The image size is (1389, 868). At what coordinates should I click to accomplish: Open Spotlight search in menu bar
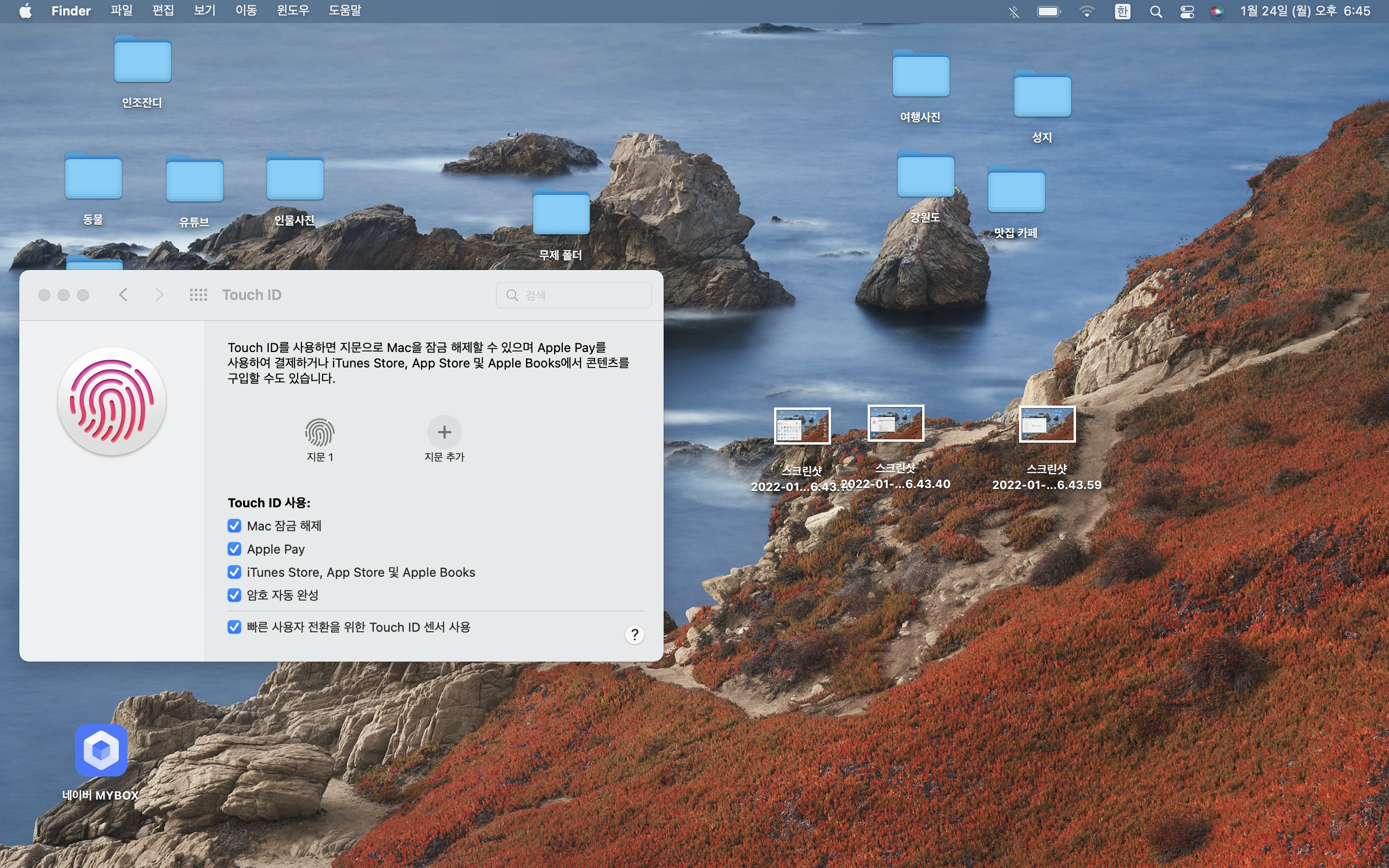pos(1156,12)
